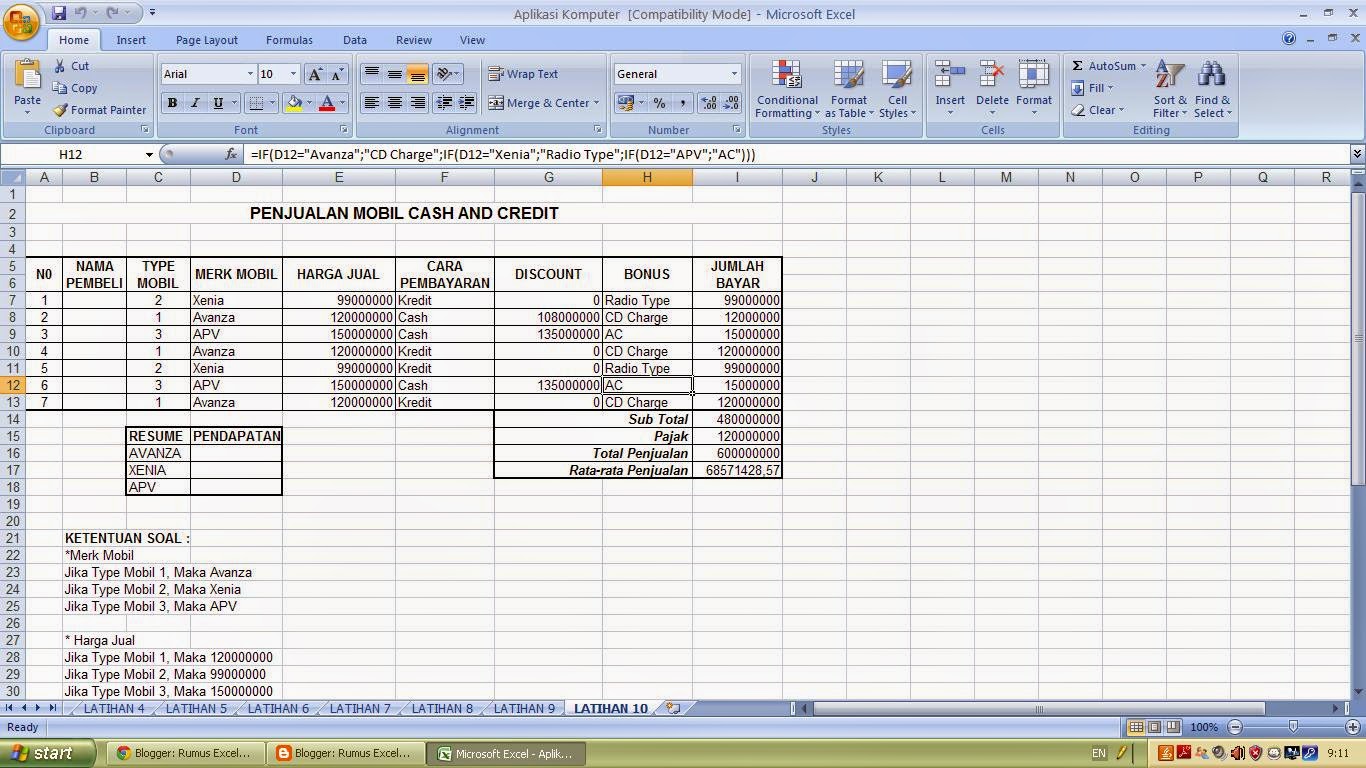Click the Insert cells button
1366x768 pixels.
coord(949,90)
